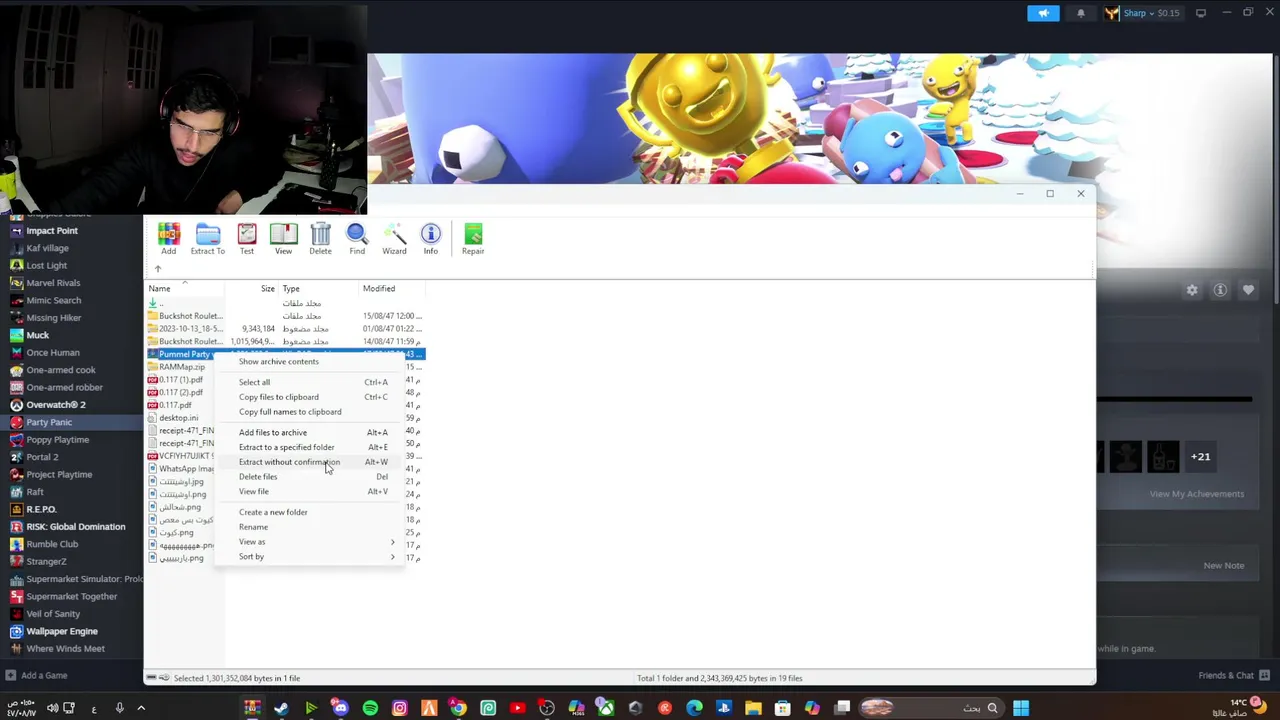Open Steam notifications bell
This screenshot has width=1280, height=720.
pos(1081,13)
